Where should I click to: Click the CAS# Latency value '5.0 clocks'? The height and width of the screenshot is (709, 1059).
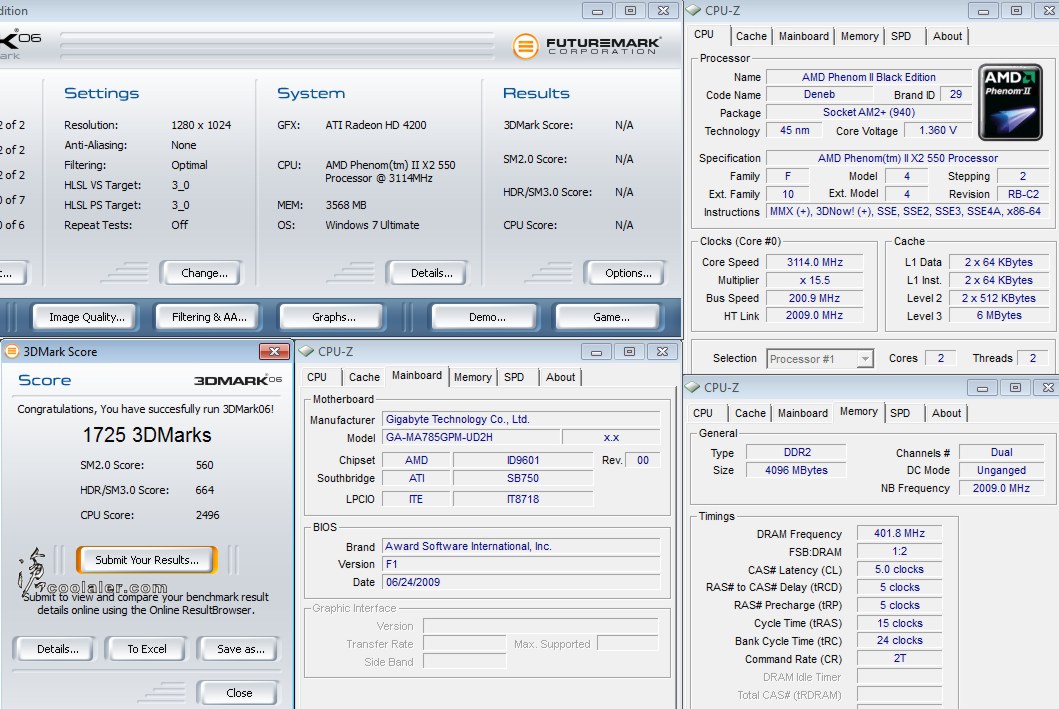(900, 569)
